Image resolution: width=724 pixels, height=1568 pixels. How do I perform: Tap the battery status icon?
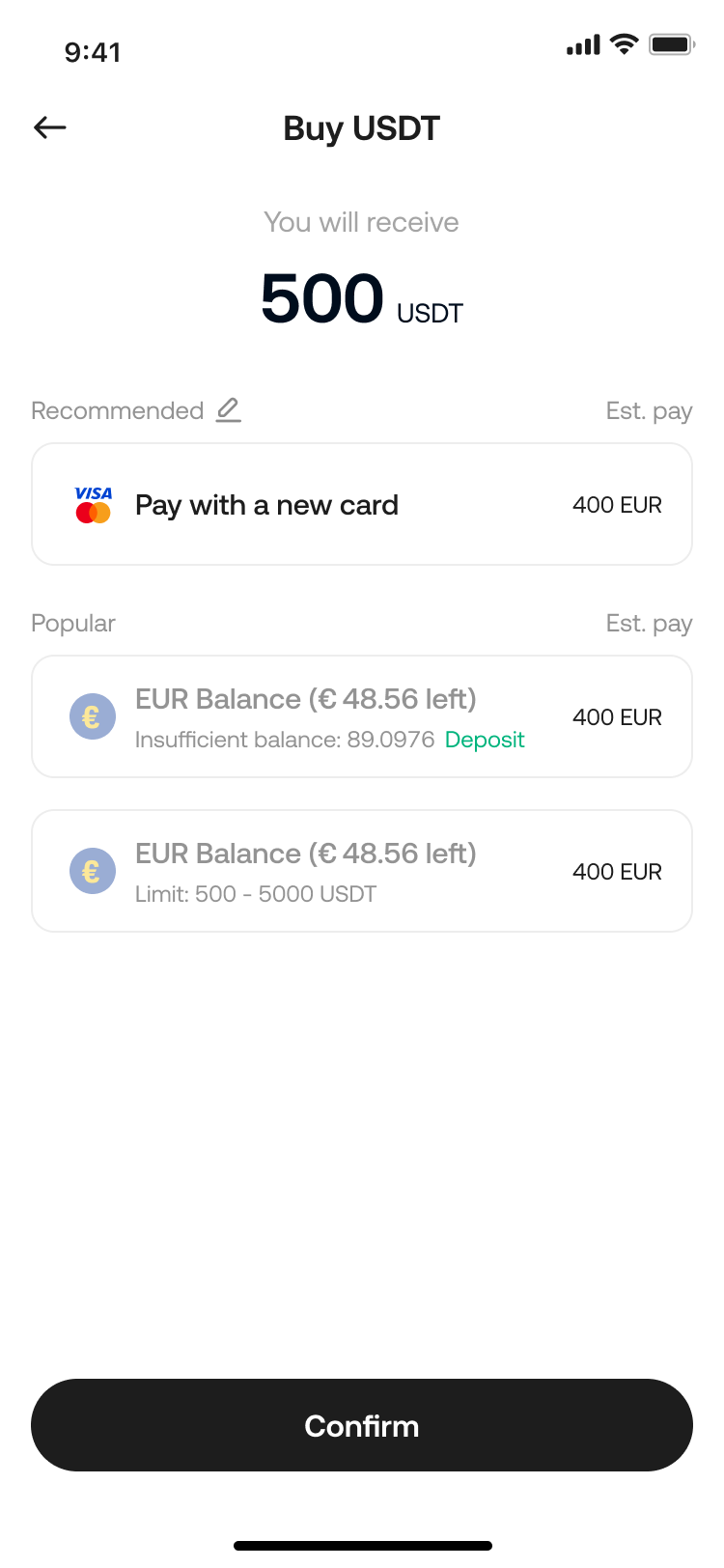[x=672, y=44]
